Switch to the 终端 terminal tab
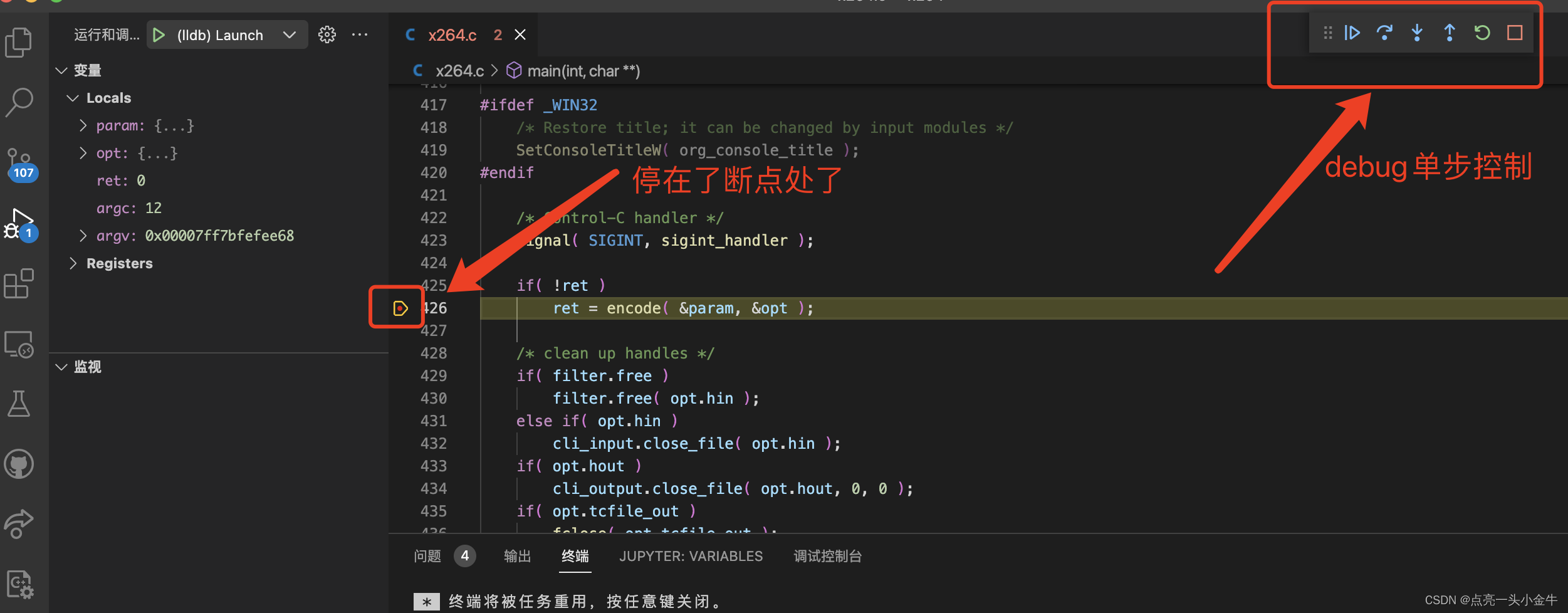The height and width of the screenshot is (613, 1568). tap(575, 556)
